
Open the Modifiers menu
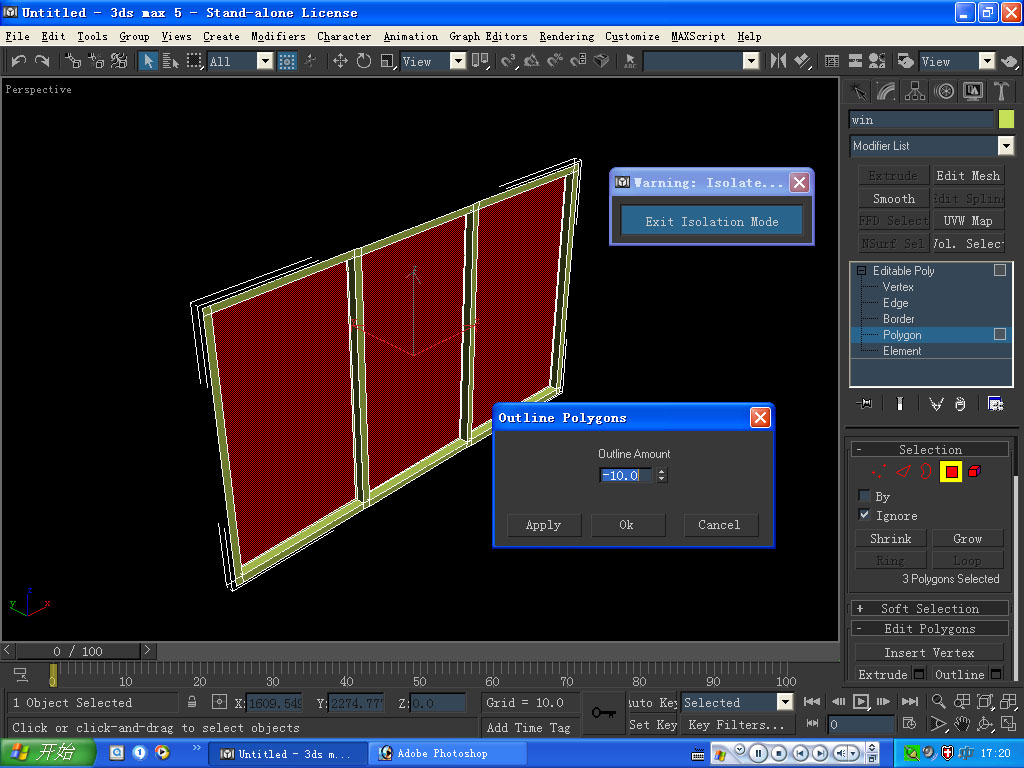278,36
